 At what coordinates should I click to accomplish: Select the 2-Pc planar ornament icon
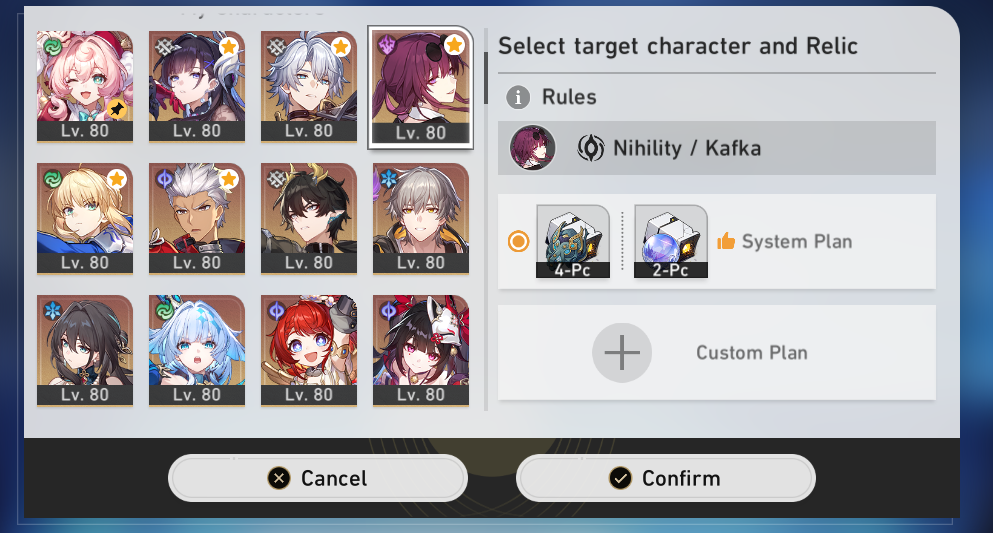tap(671, 241)
